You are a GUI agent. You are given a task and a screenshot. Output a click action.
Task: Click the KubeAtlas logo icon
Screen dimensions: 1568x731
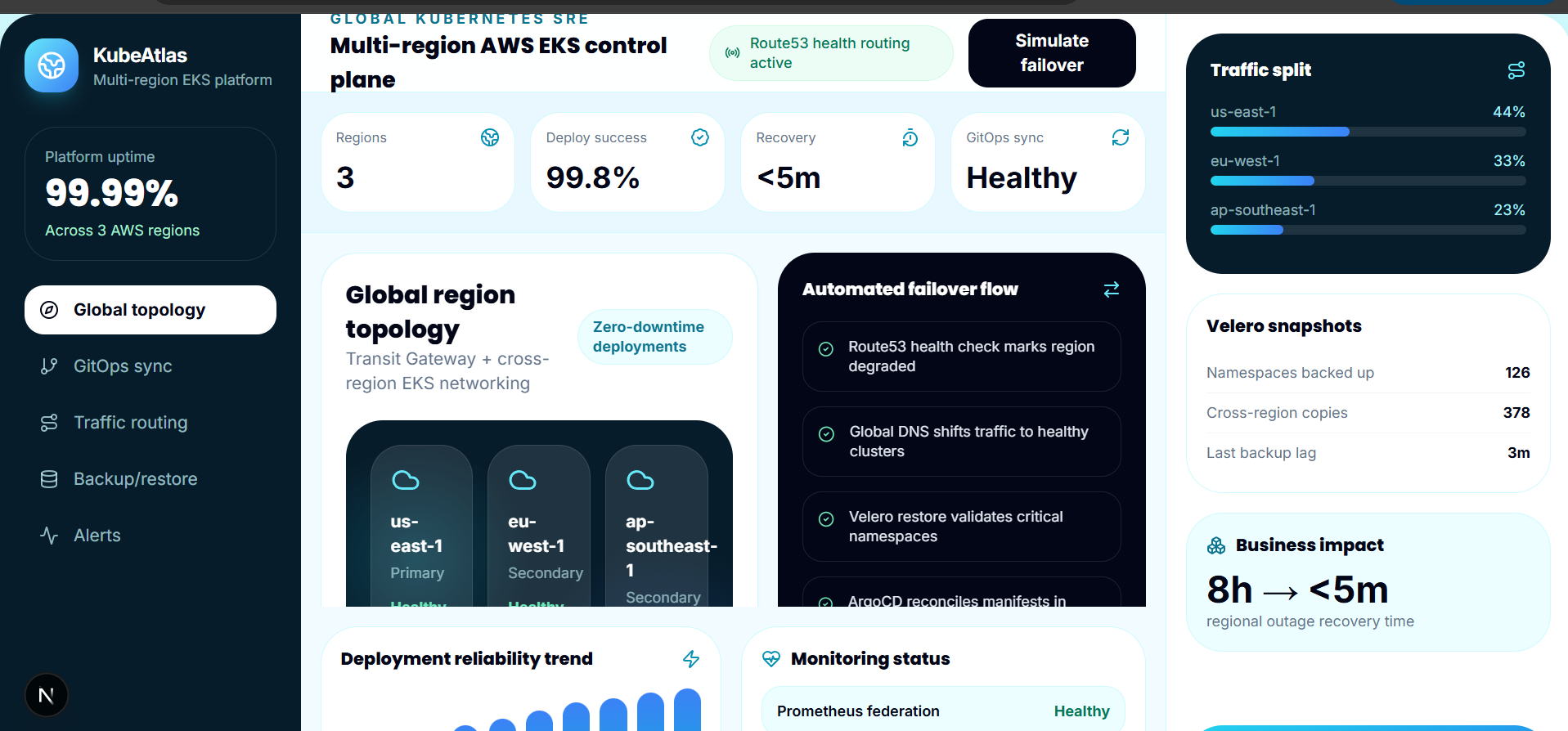[x=52, y=65]
